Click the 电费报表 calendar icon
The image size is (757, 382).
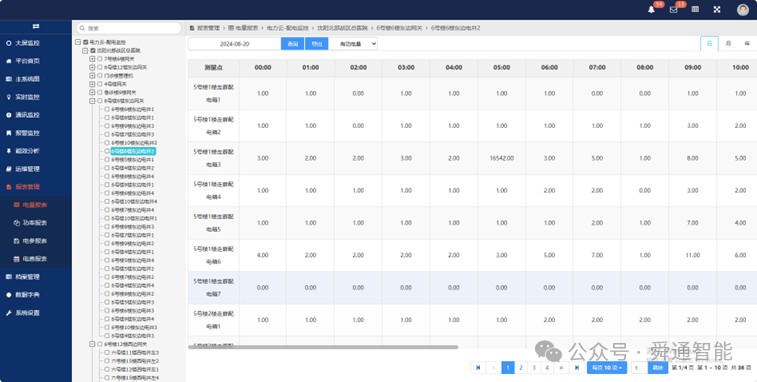pyautogui.click(x=16, y=259)
